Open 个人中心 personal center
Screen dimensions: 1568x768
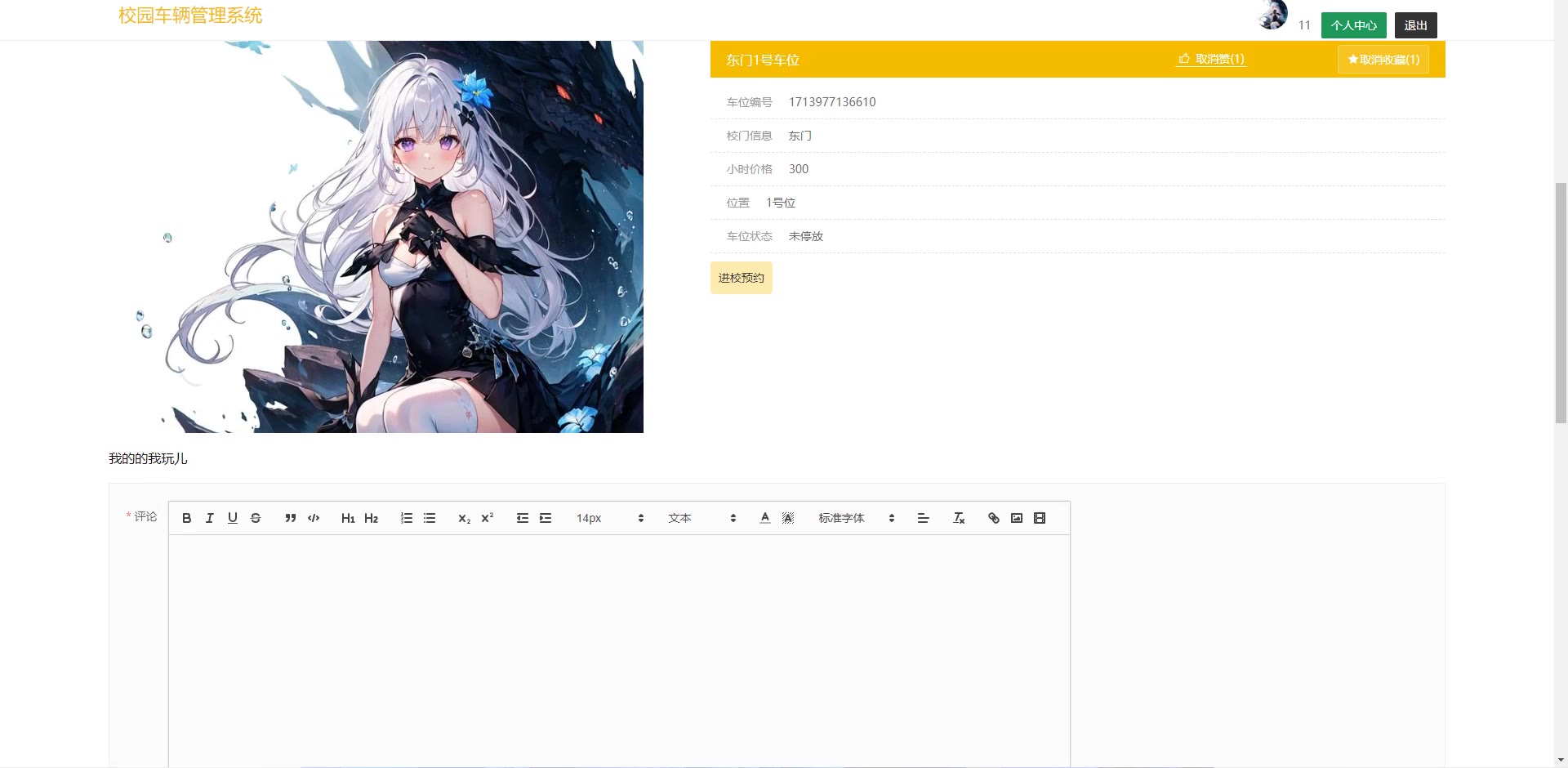pyautogui.click(x=1354, y=25)
